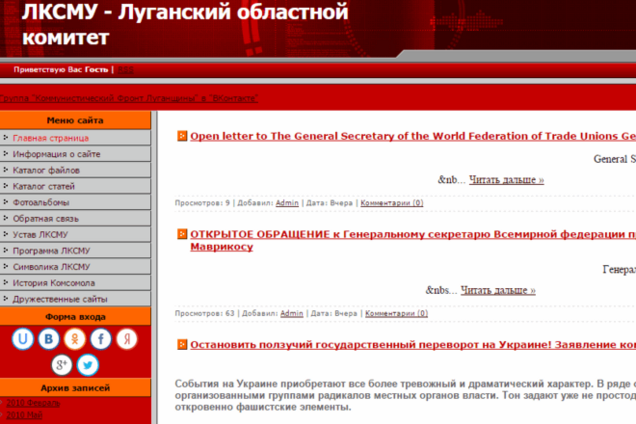Log in with the Odnoklassniki icon
Viewport: 636px width, 424px height.
75,339
